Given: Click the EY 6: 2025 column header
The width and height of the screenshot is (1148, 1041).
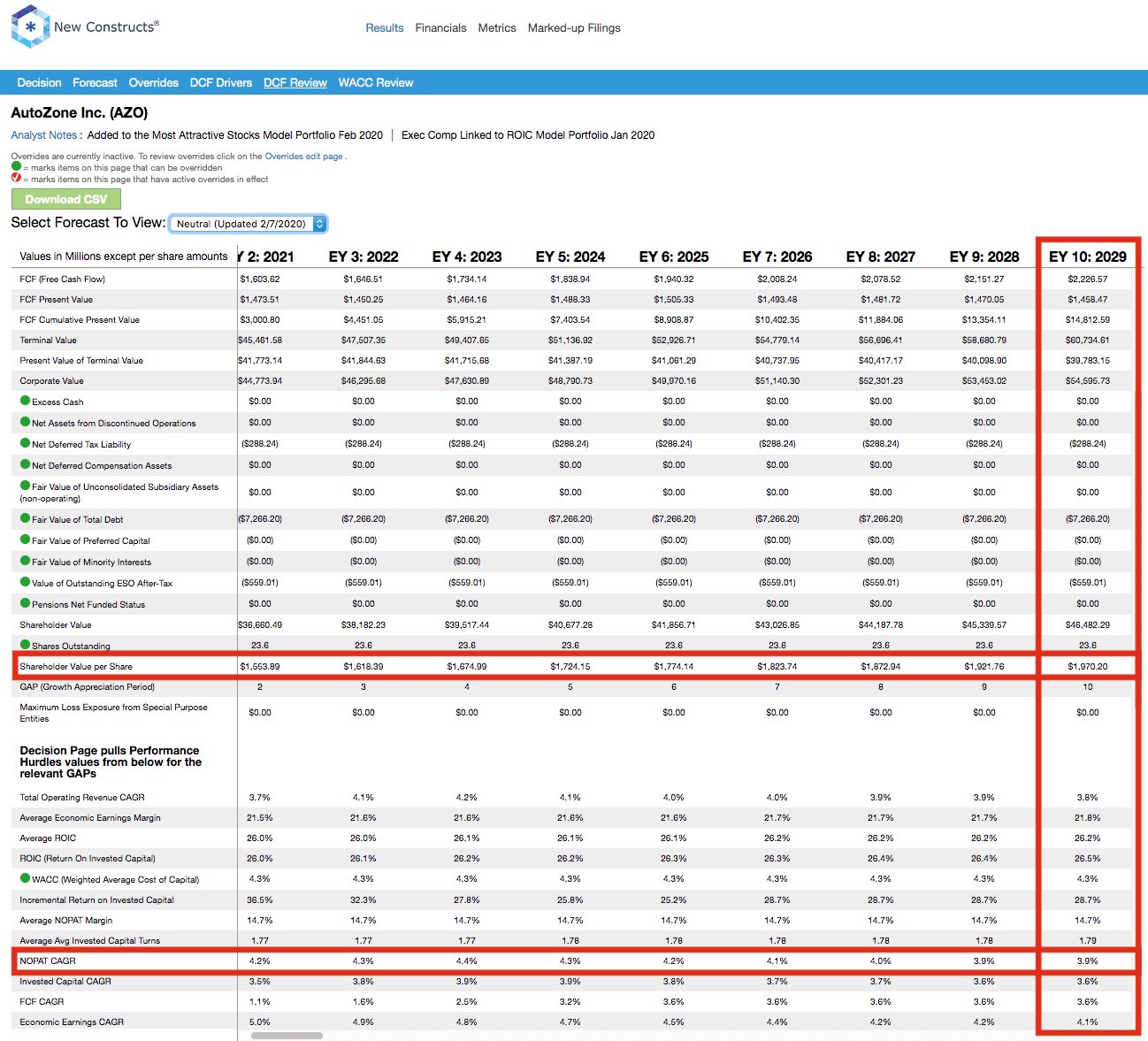Looking at the screenshot, I should point(674,256).
